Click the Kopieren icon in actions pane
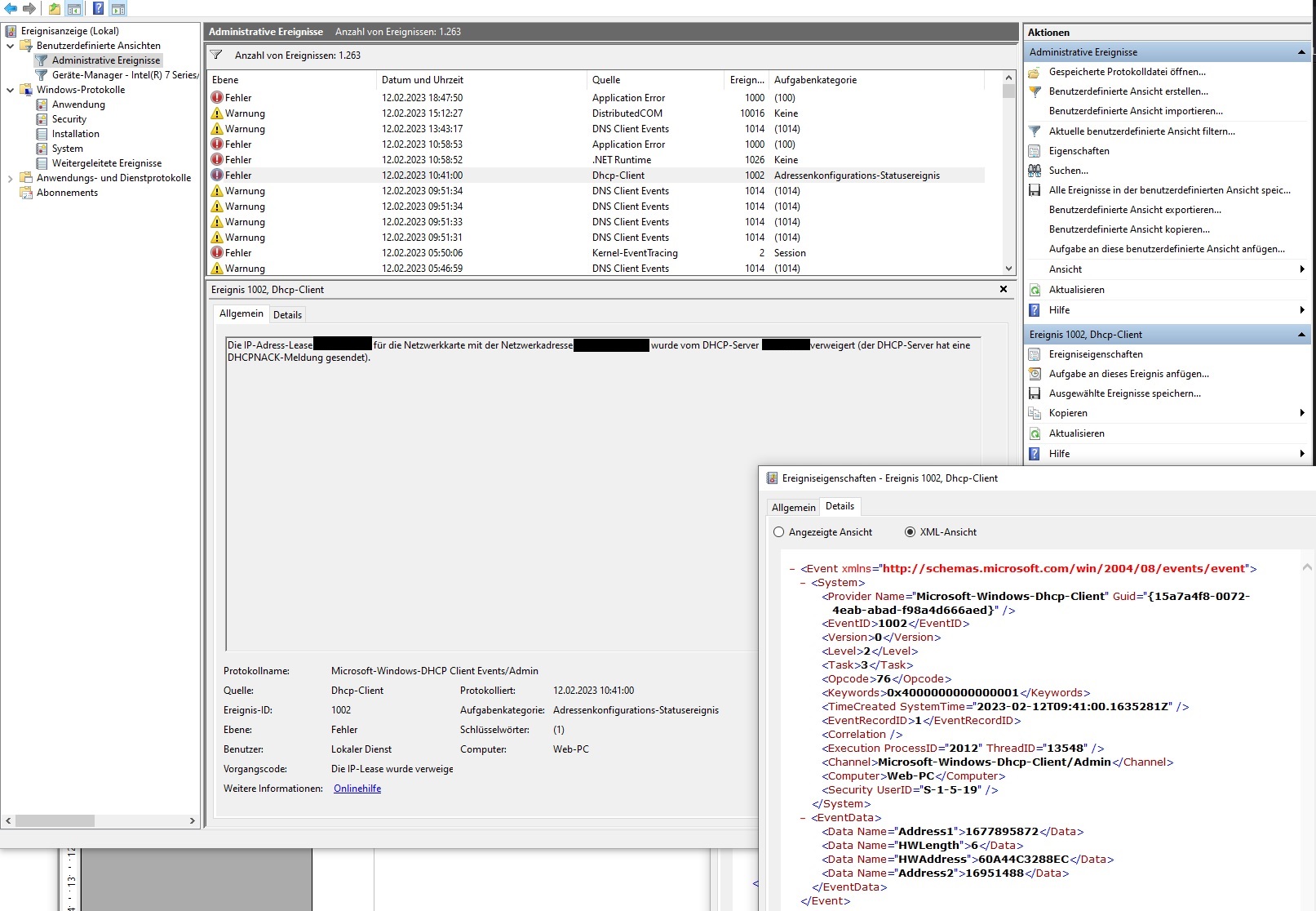1316x911 pixels. point(1035,413)
